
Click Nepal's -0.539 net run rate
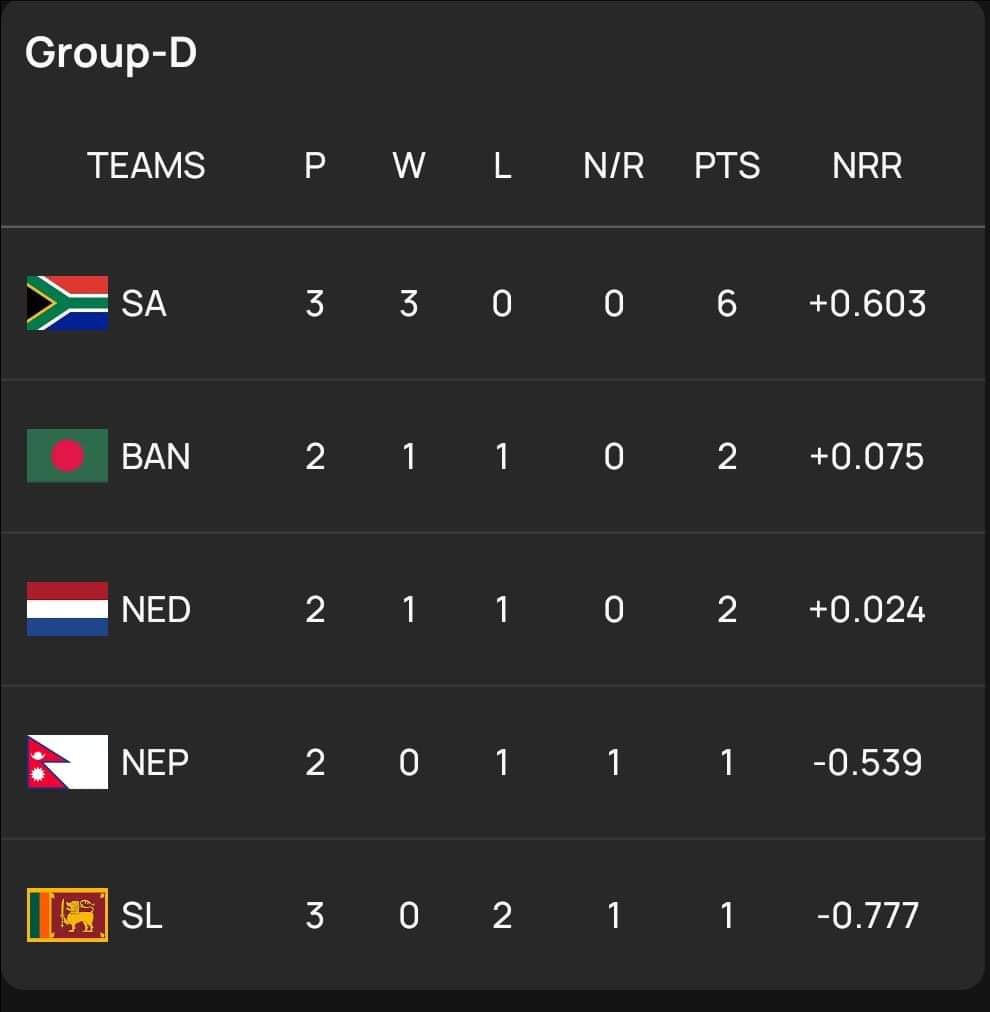point(867,762)
